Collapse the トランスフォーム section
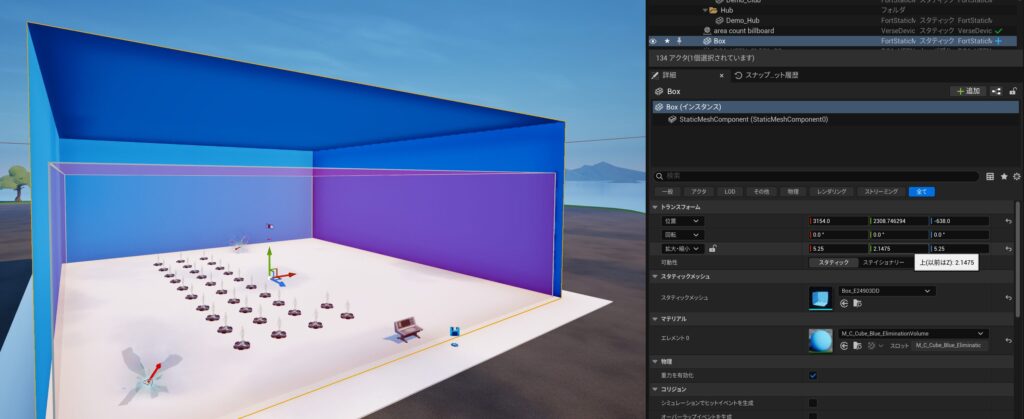Image resolution: width=1024 pixels, height=419 pixels. tap(655, 206)
